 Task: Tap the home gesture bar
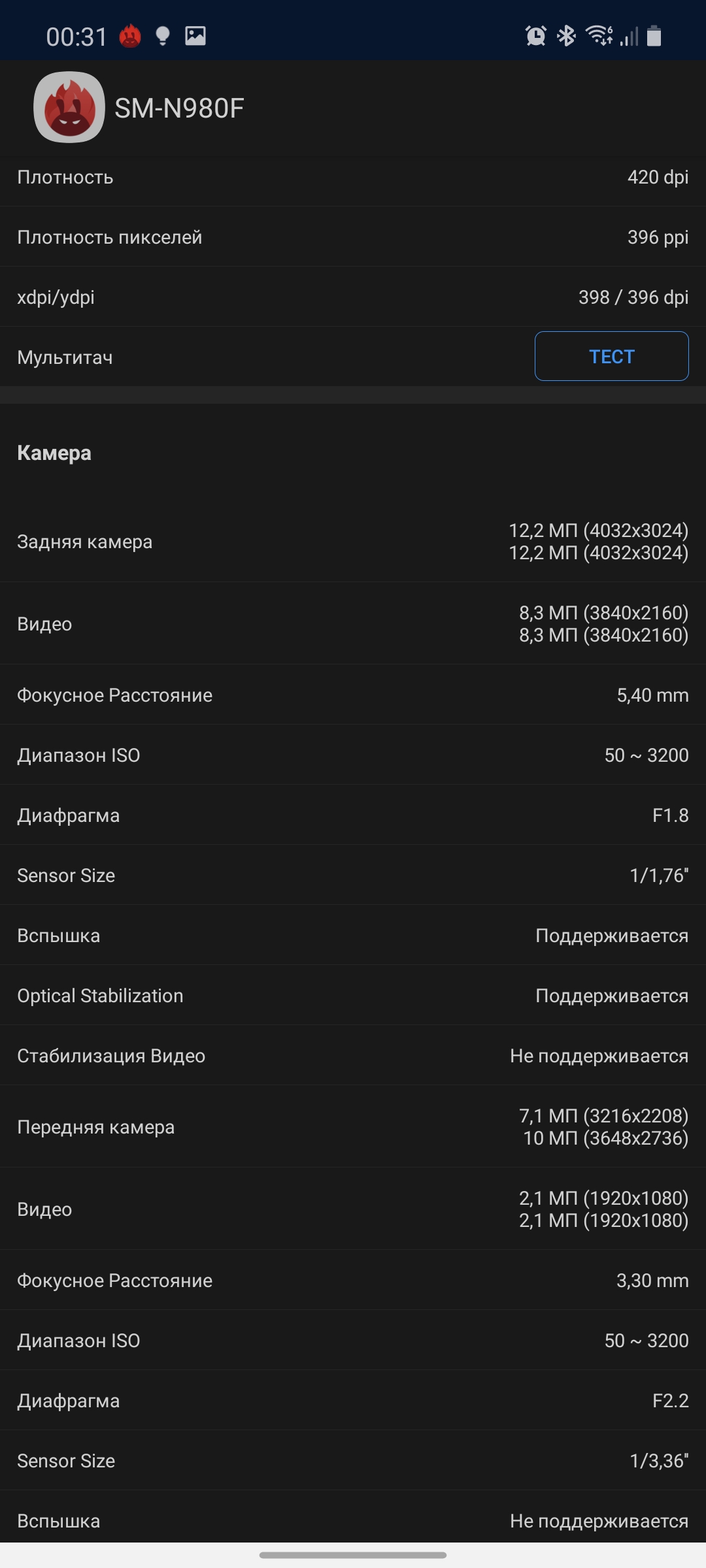[353, 1555]
